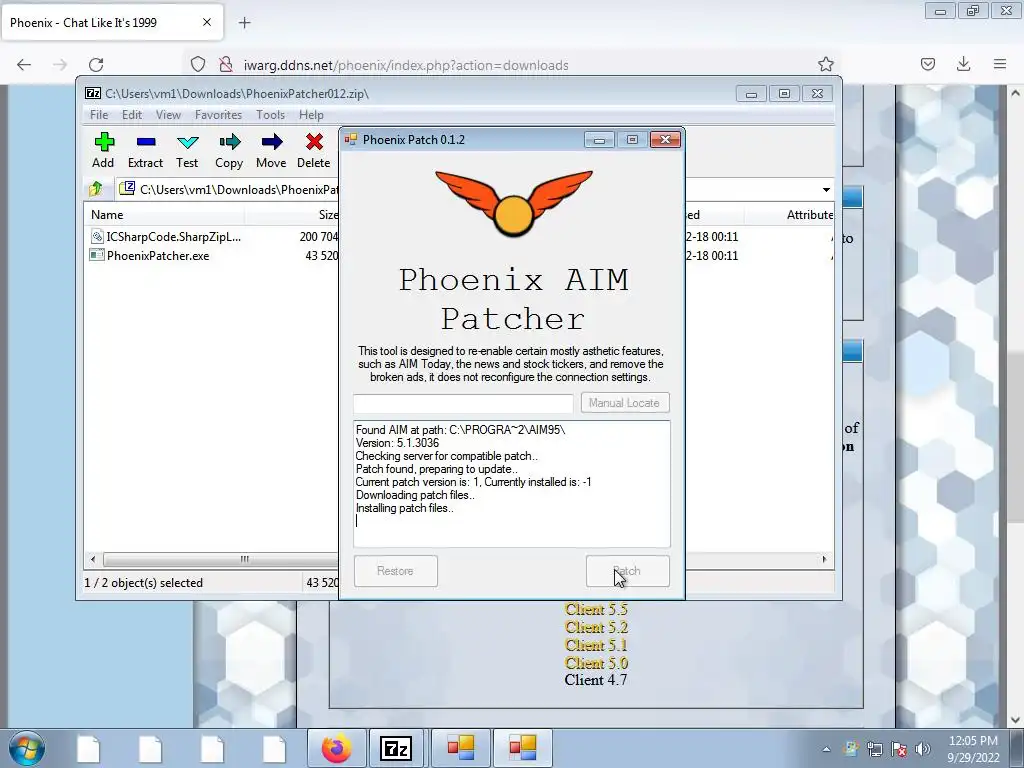Close the Phoenix browser tab
Viewport: 1024px width, 768px height.
[x=207, y=23]
